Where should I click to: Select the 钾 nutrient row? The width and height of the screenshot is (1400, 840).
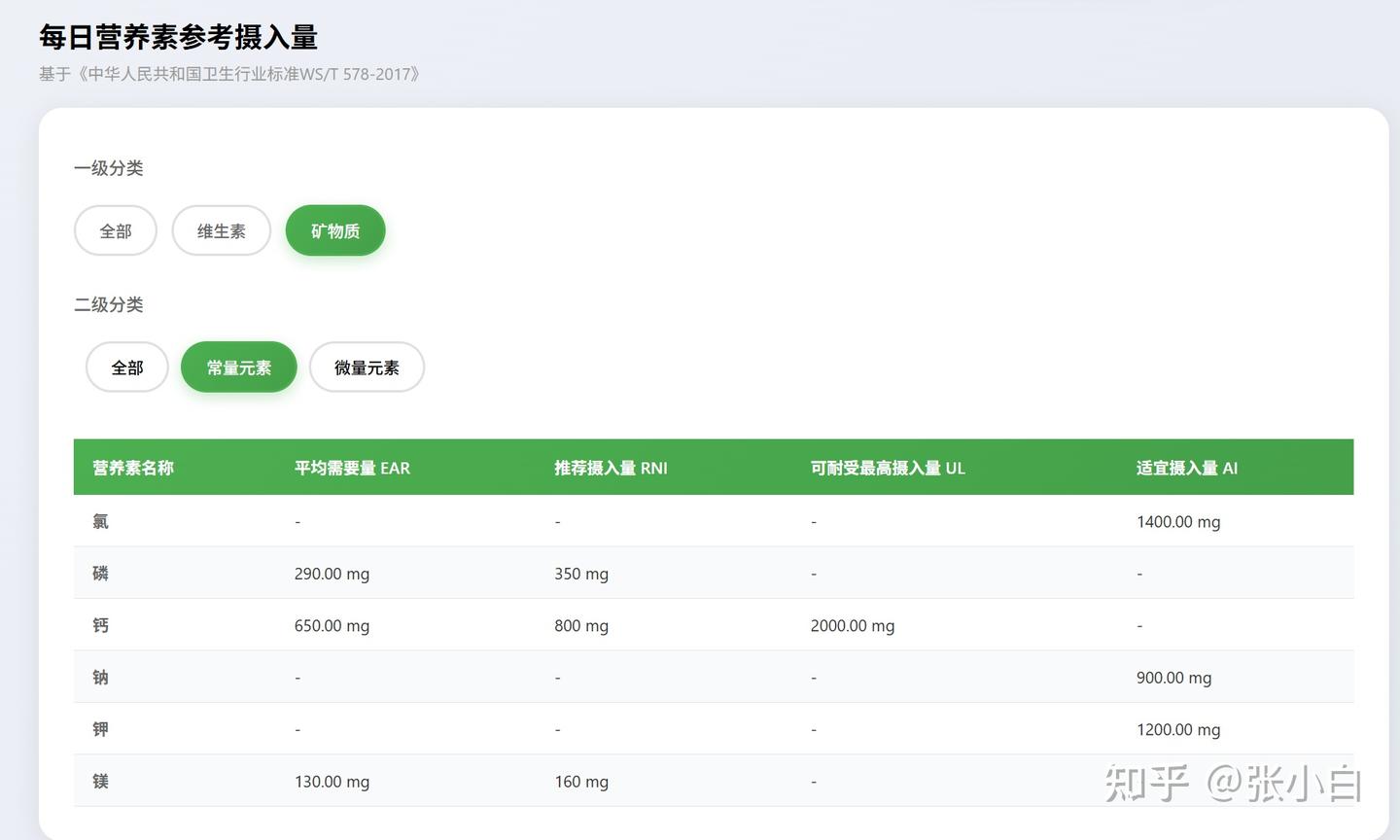pyautogui.click(x=714, y=728)
